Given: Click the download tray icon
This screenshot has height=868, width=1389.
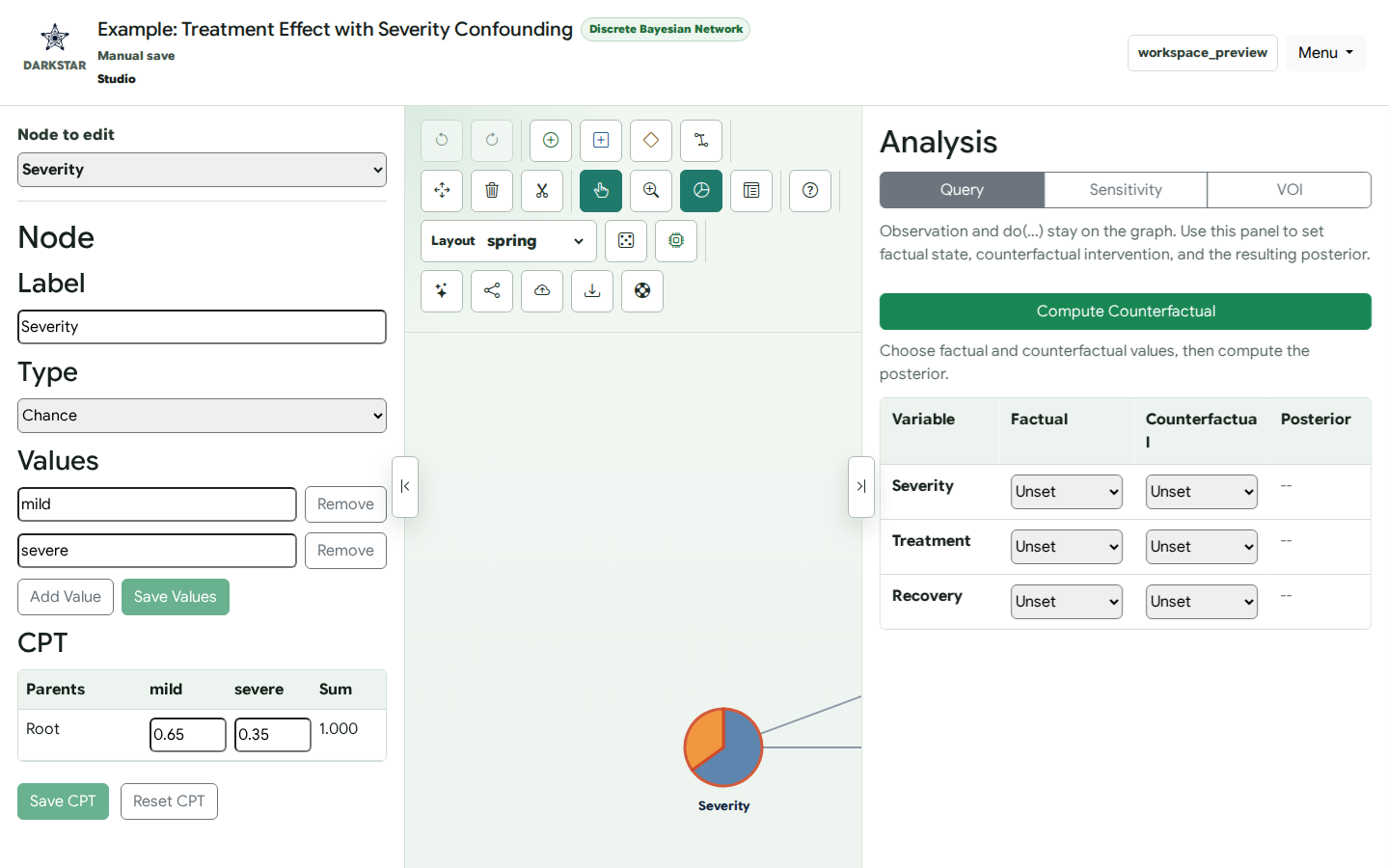Looking at the screenshot, I should [592, 291].
